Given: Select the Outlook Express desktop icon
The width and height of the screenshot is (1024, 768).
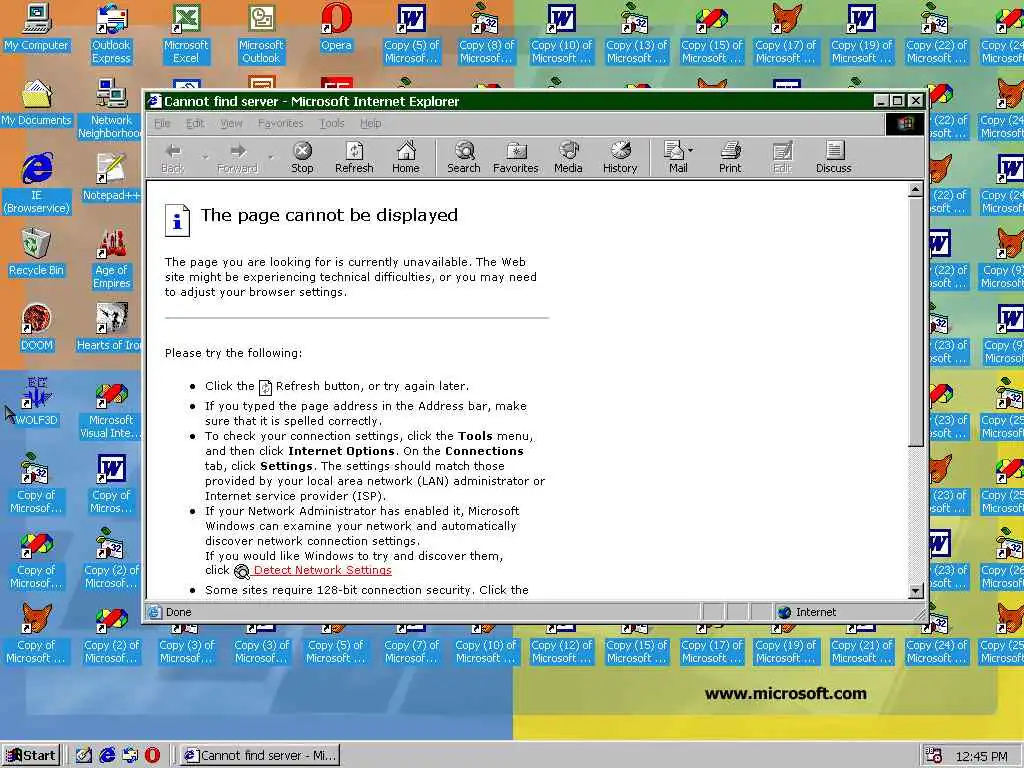Looking at the screenshot, I should coord(111,33).
